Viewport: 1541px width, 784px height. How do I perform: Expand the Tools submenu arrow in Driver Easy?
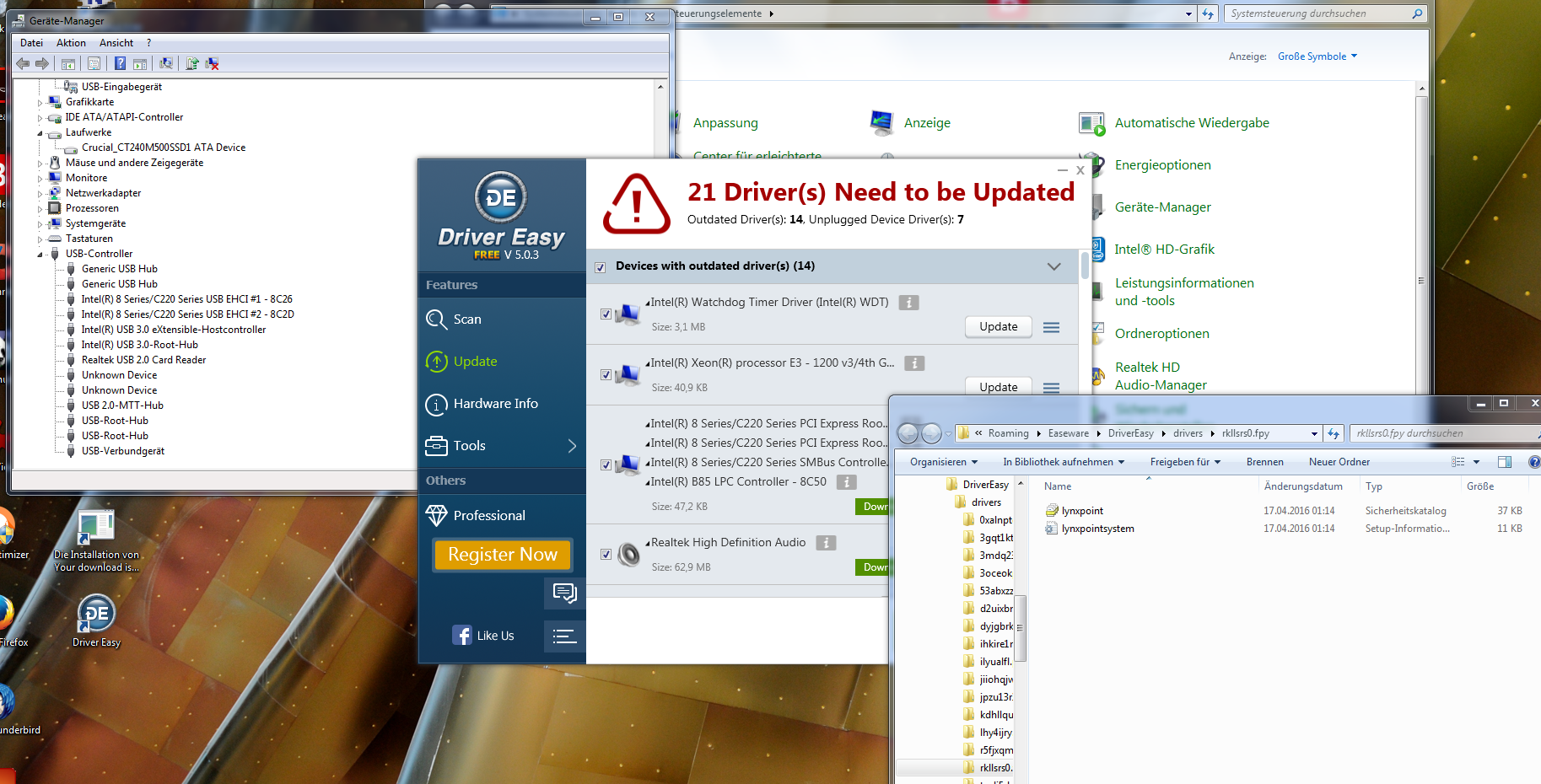[x=572, y=446]
